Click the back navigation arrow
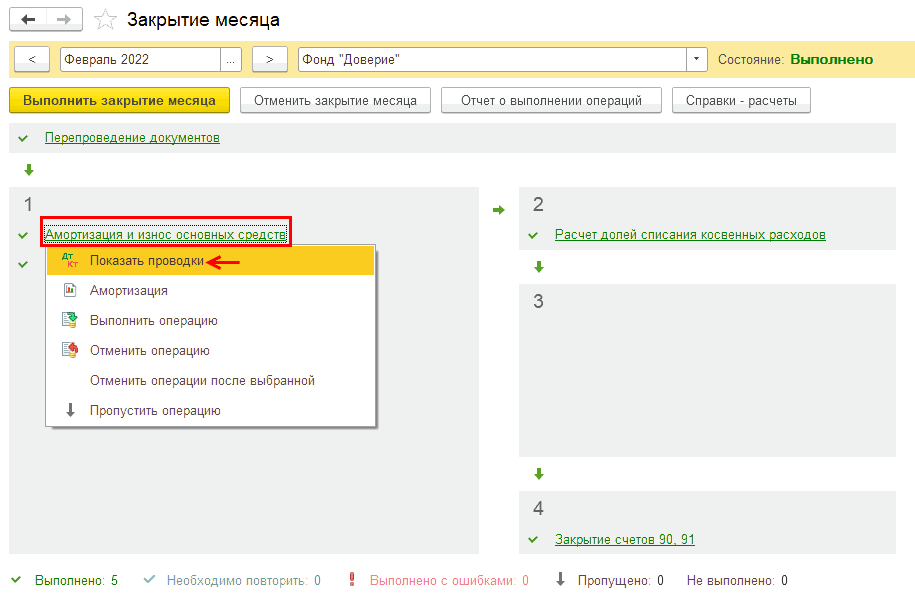Screen dimensions: 915x596 coord(28,20)
